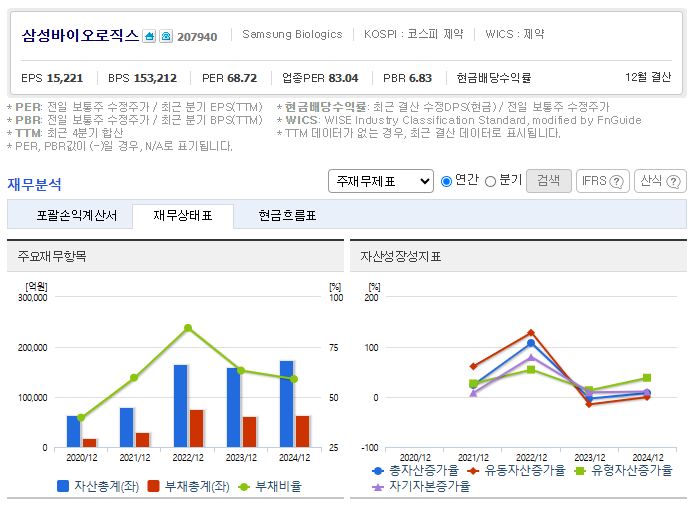Switch to the 포괄손익계산서 tab
Image resolution: width=696 pixels, height=507 pixels.
(76, 215)
